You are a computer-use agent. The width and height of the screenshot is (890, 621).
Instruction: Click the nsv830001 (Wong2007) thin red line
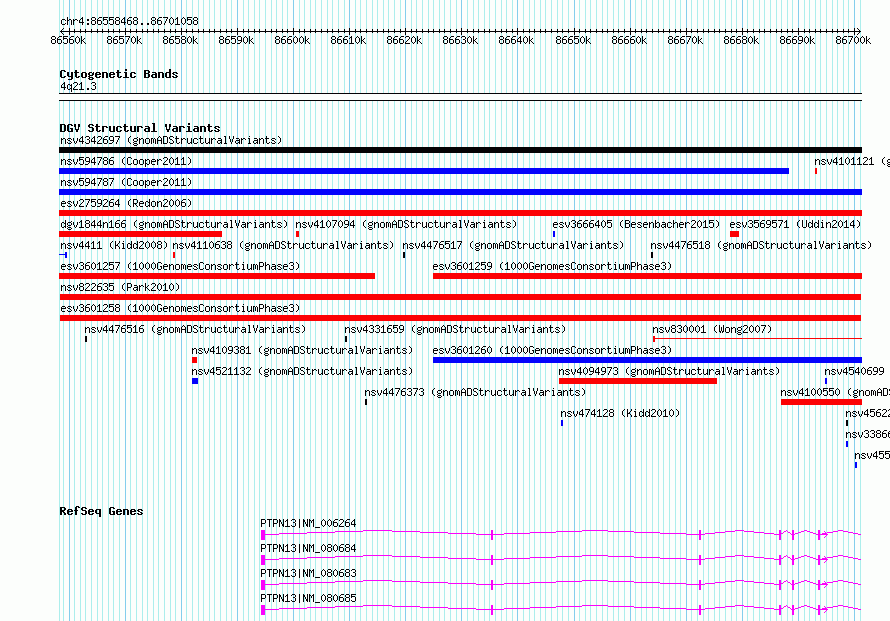(x=757, y=339)
